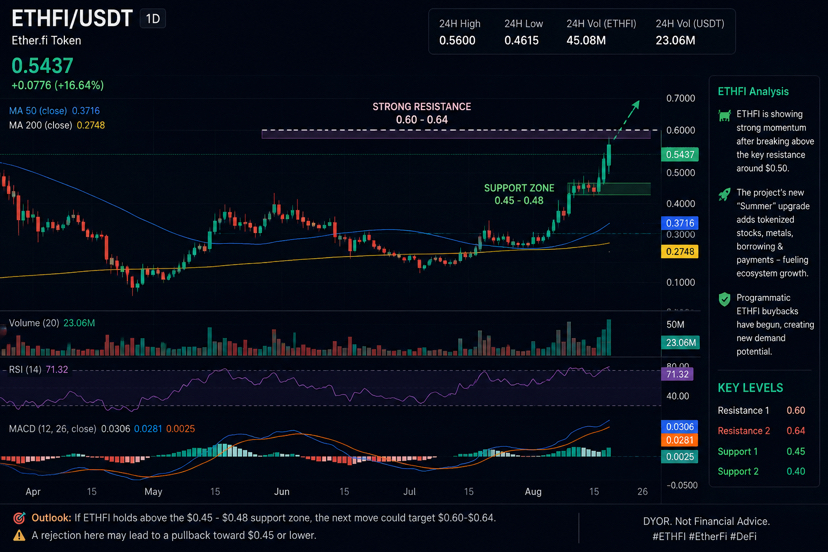
Task: Click the ETHFI Analysis panel heading
Action: (753, 91)
